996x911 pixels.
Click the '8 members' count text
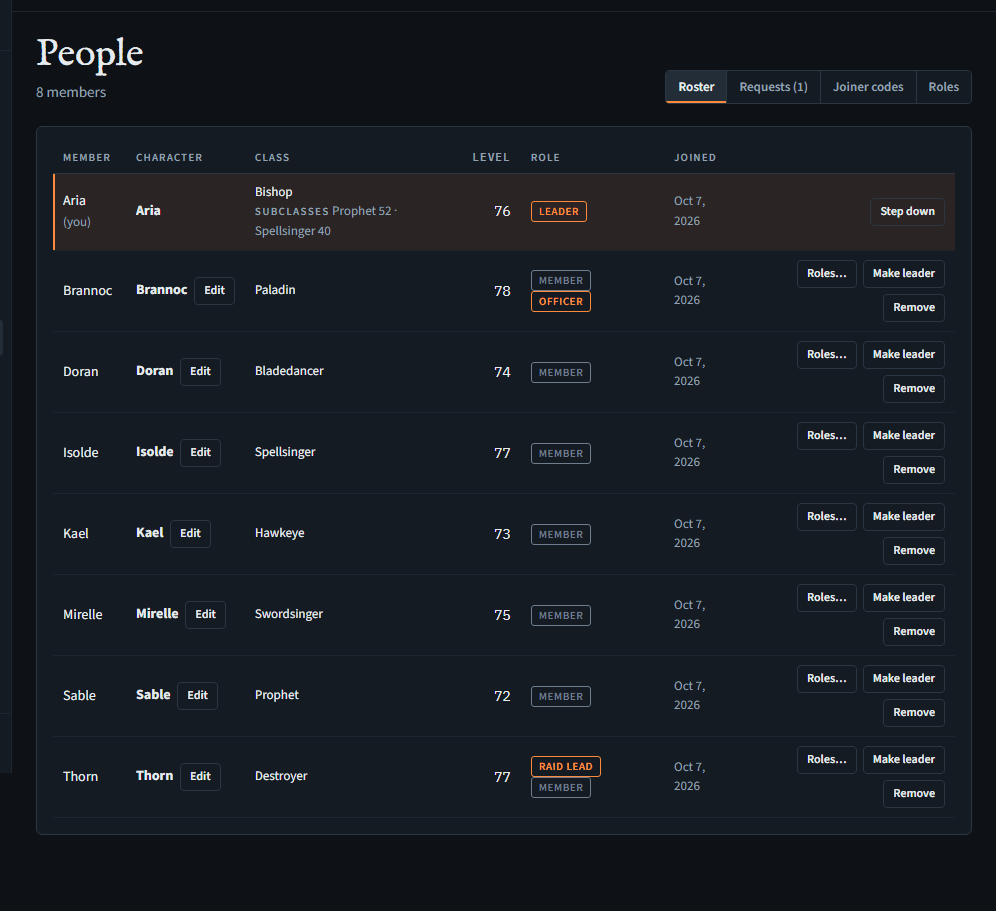[71, 93]
